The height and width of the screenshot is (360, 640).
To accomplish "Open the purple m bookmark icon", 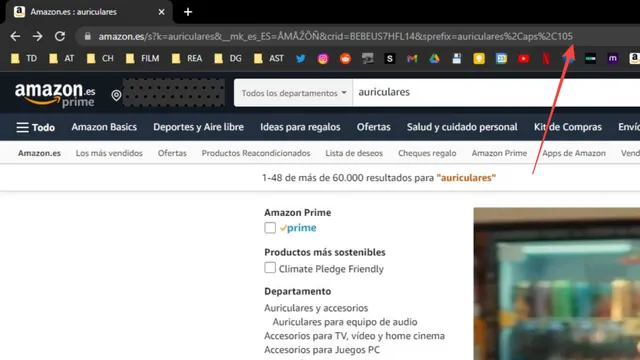I will point(613,58).
